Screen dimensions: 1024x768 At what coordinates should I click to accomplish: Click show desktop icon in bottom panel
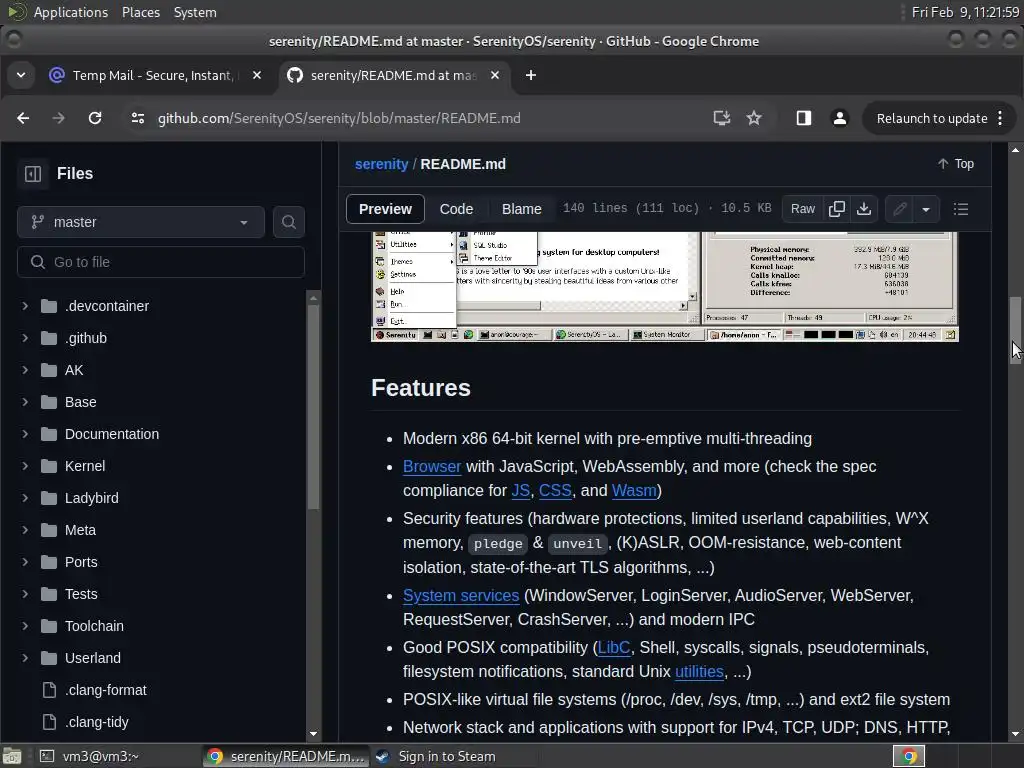(x=12, y=756)
